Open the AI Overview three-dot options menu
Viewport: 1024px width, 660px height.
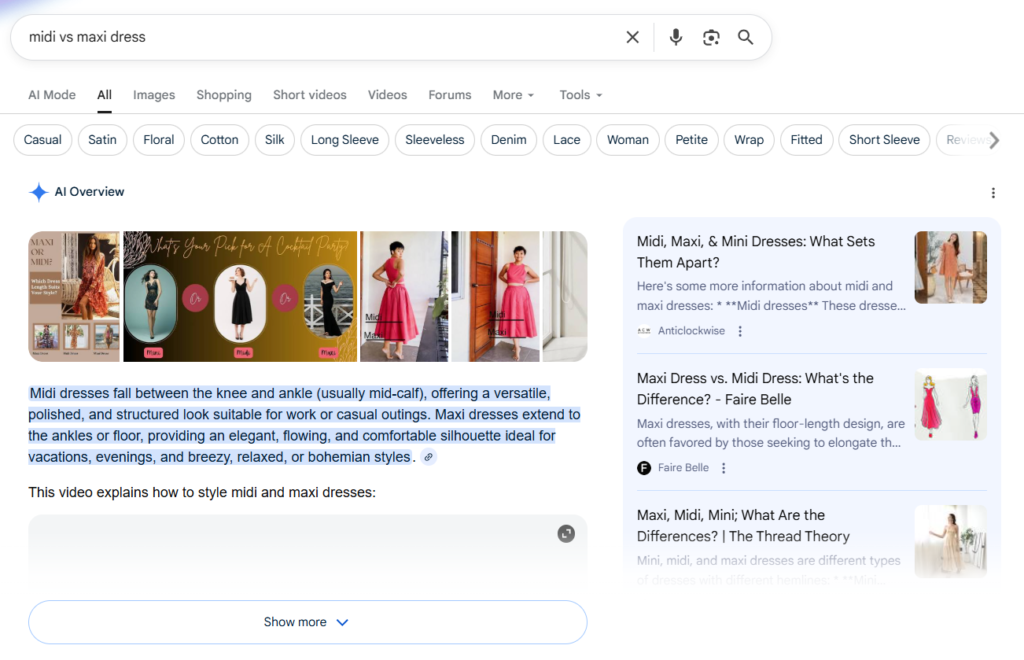[993, 192]
